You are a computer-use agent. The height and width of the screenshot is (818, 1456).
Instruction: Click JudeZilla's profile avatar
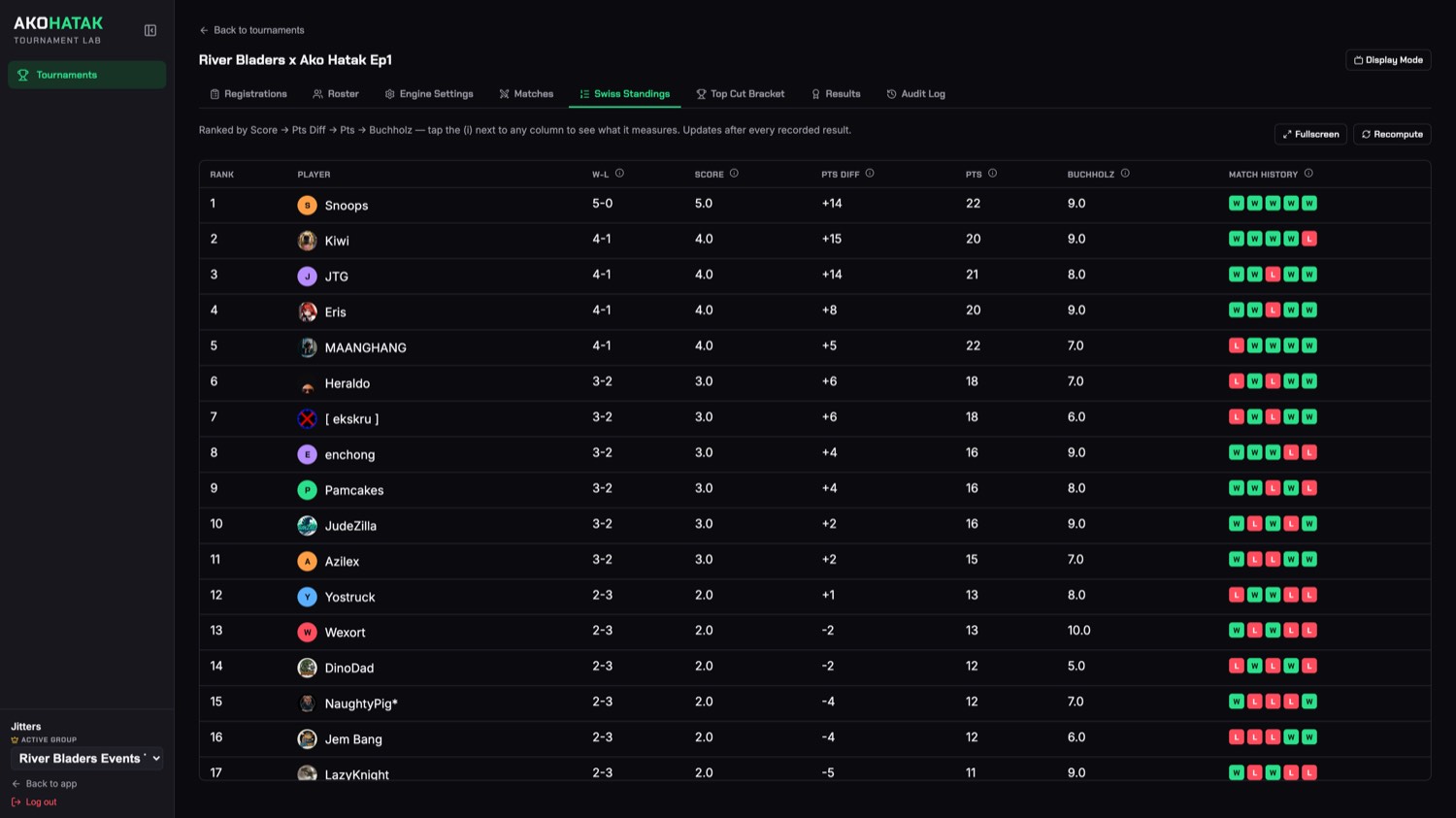point(307,526)
